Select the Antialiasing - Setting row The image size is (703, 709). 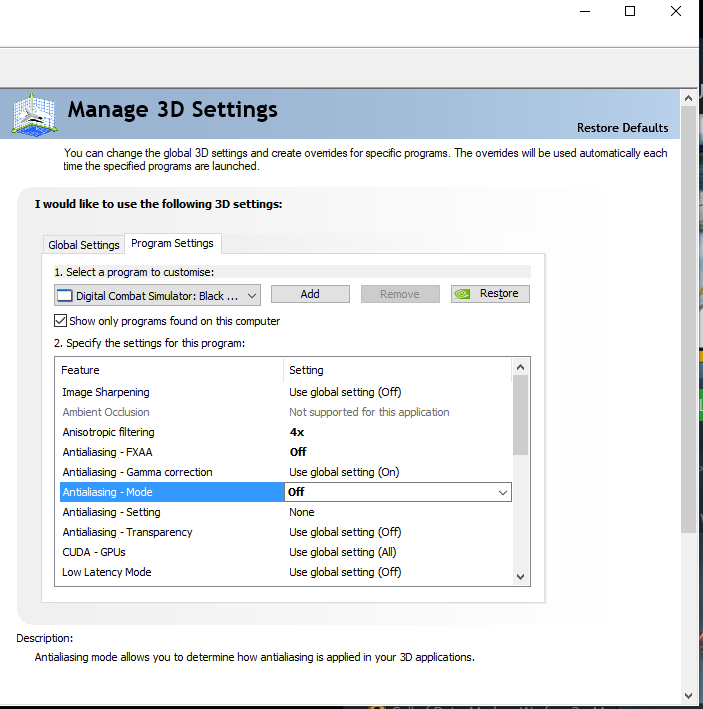(285, 512)
